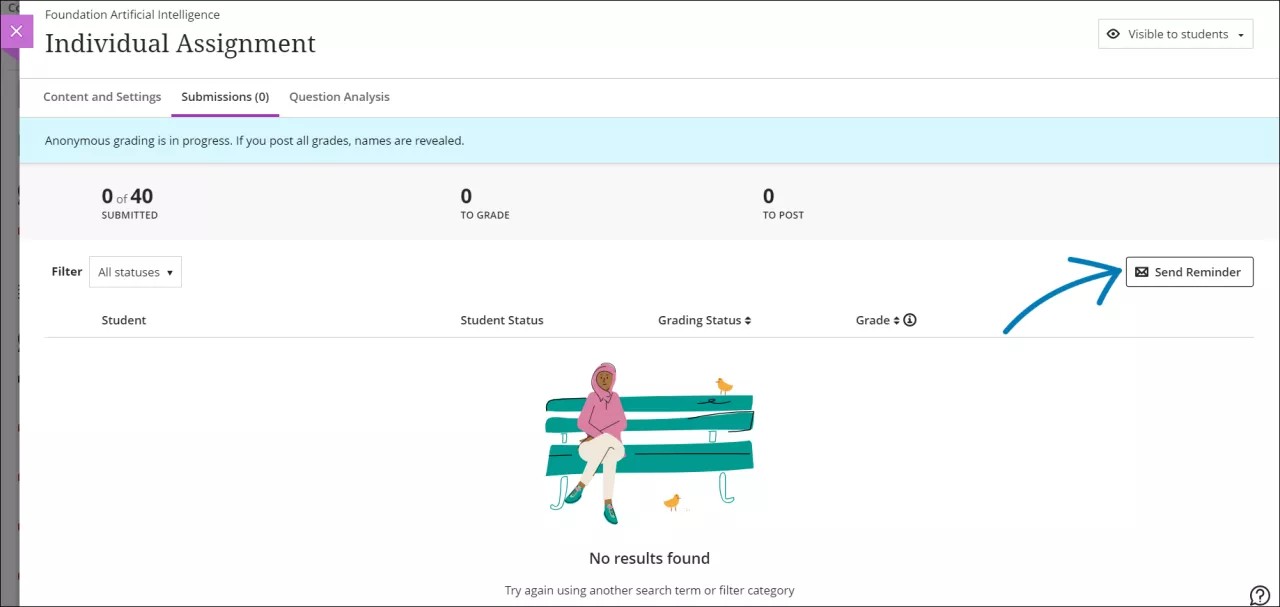
Task: Expand the Visible to students dropdown arrow
Action: pos(1240,33)
